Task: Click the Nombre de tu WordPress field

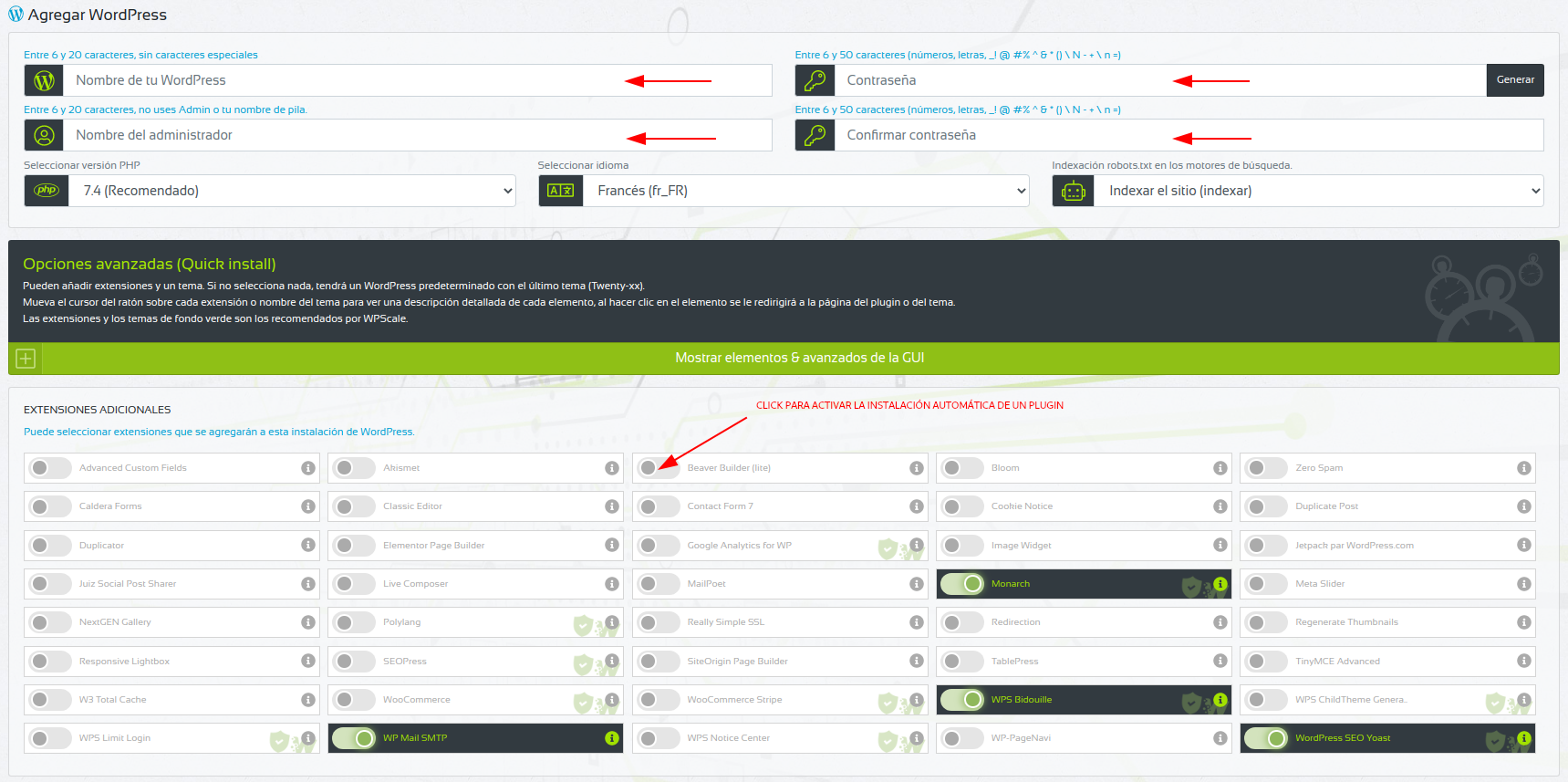Action: (x=418, y=80)
